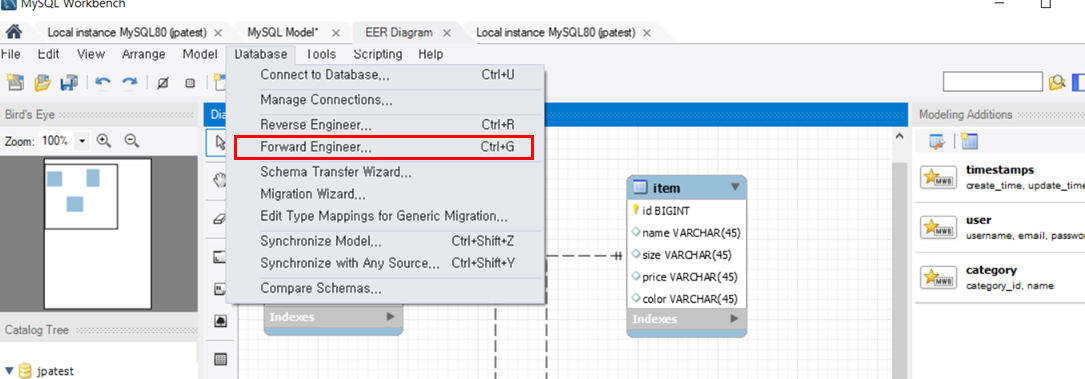Create a new model file from toolbar
1085x379 pixels.
pyautogui.click(x=15, y=83)
